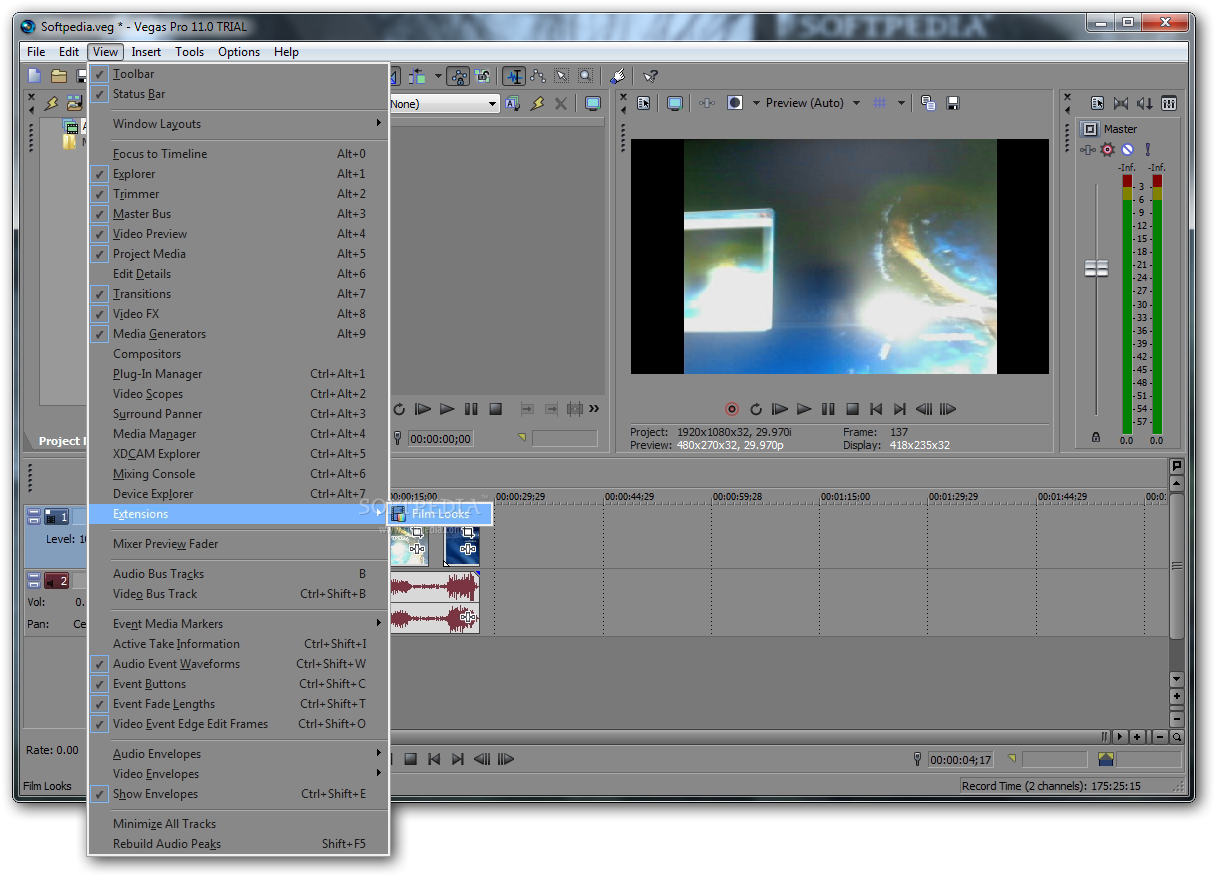This screenshot has height=877, width=1216.
Task: Copy snapshot to clipboard icon
Action: (x=928, y=103)
